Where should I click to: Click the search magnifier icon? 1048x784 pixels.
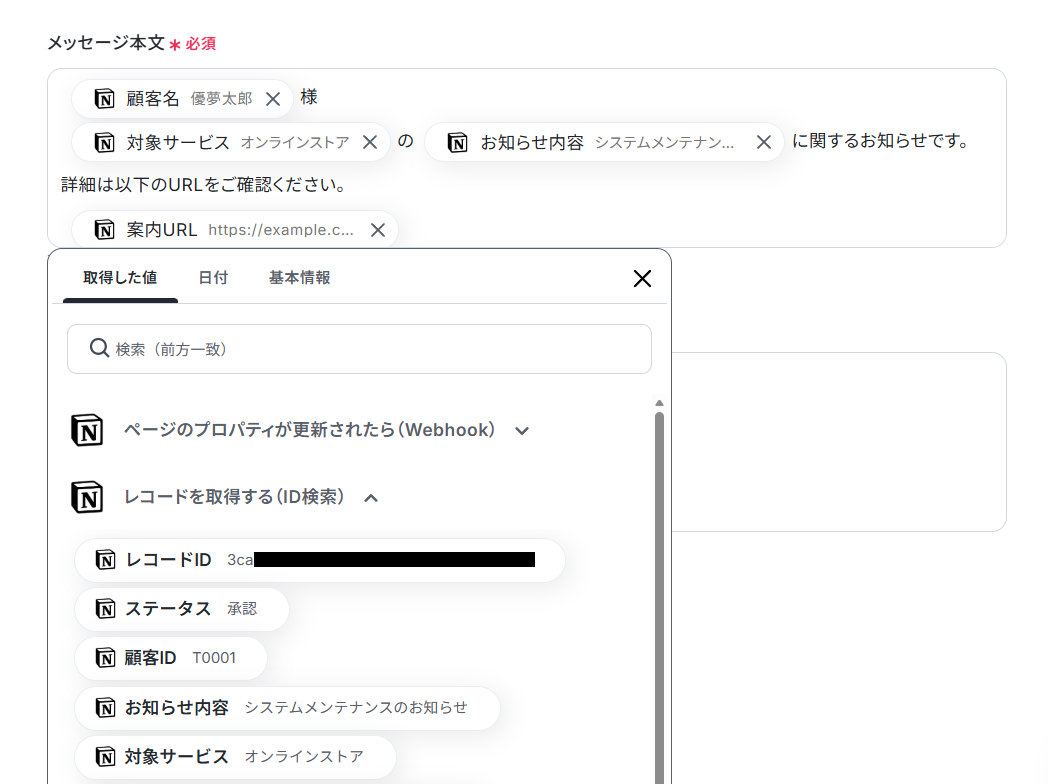coord(99,348)
